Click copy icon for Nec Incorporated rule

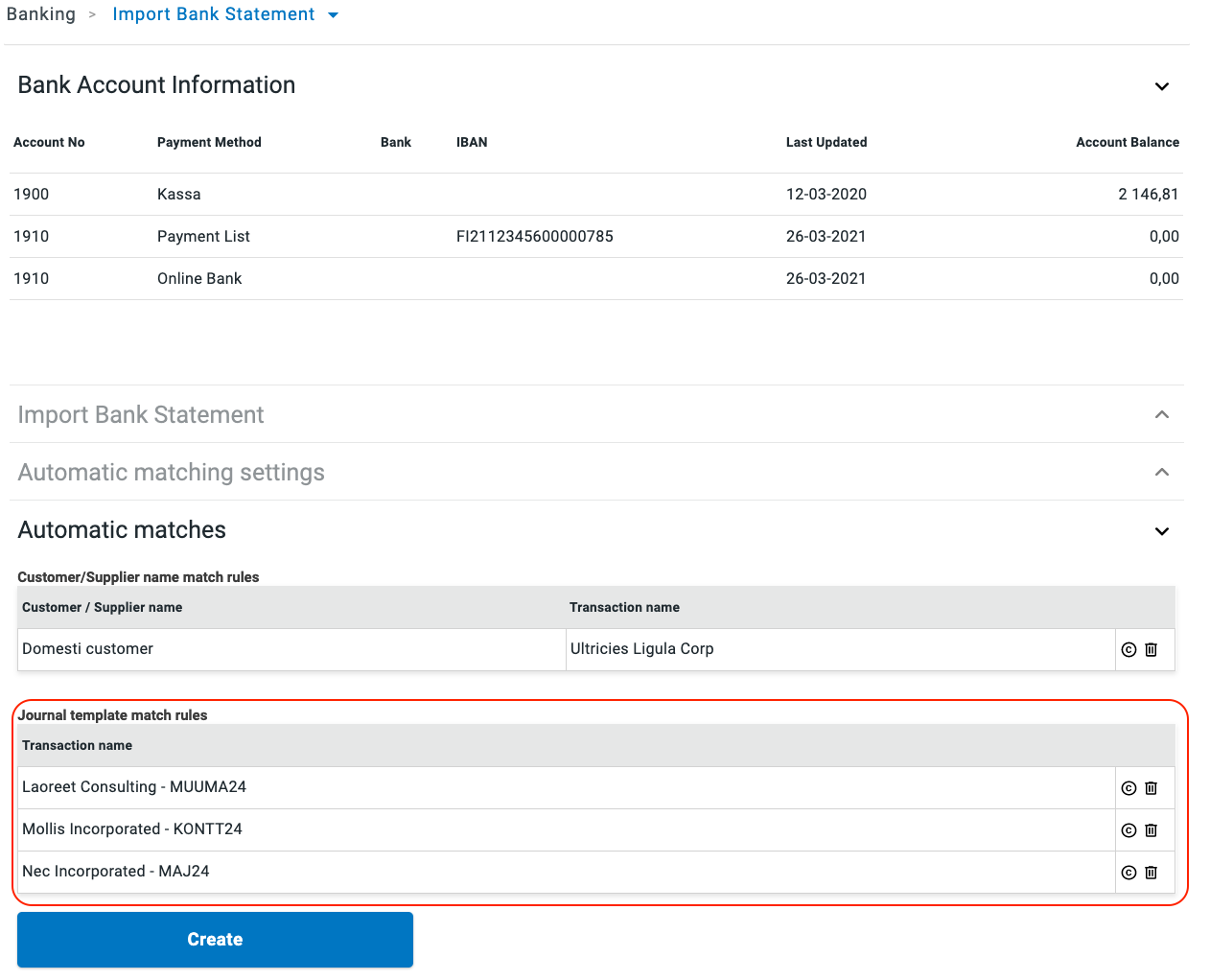(x=1129, y=873)
